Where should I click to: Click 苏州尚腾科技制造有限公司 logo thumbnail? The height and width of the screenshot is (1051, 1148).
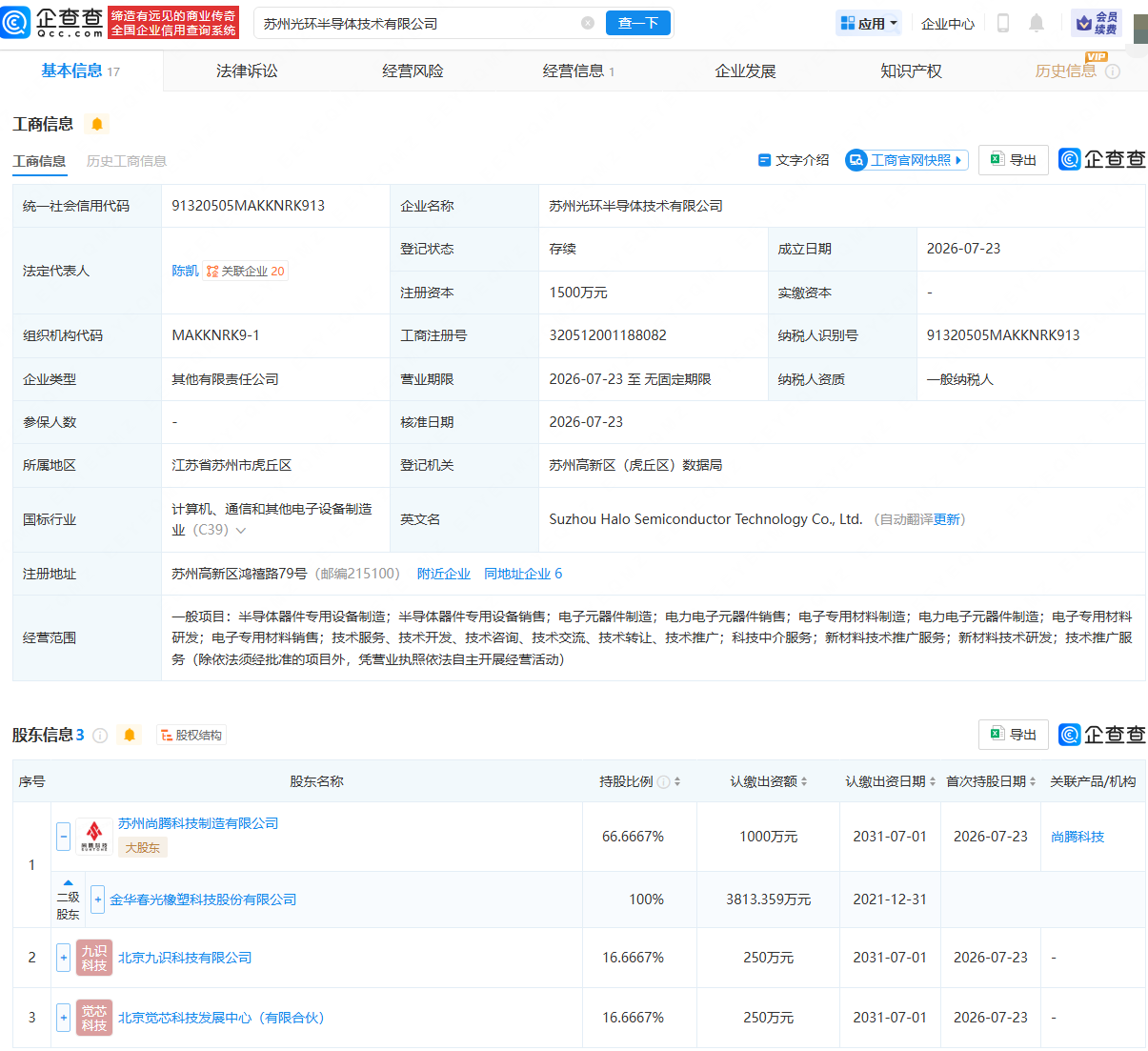coord(94,836)
